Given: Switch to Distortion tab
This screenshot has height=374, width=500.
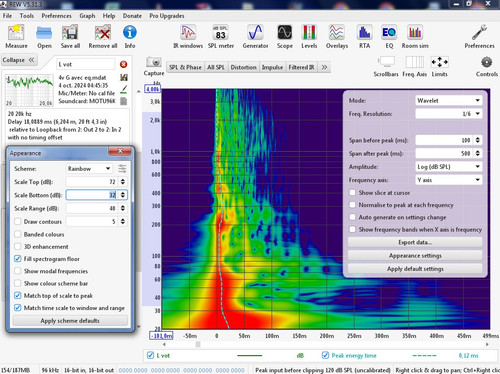Looking at the screenshot, I should point(243,67).
